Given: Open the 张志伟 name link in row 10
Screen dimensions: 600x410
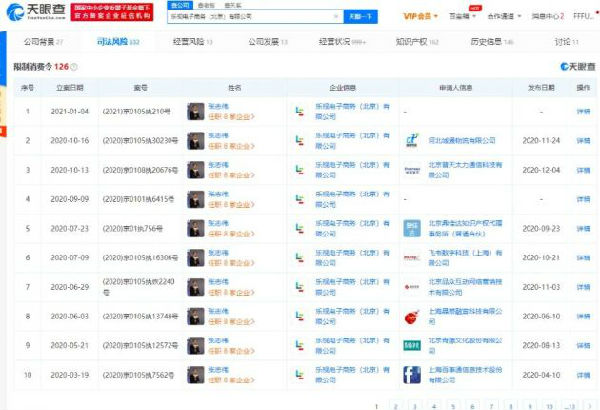Looking at the screenshot, I should coord(218,370).
